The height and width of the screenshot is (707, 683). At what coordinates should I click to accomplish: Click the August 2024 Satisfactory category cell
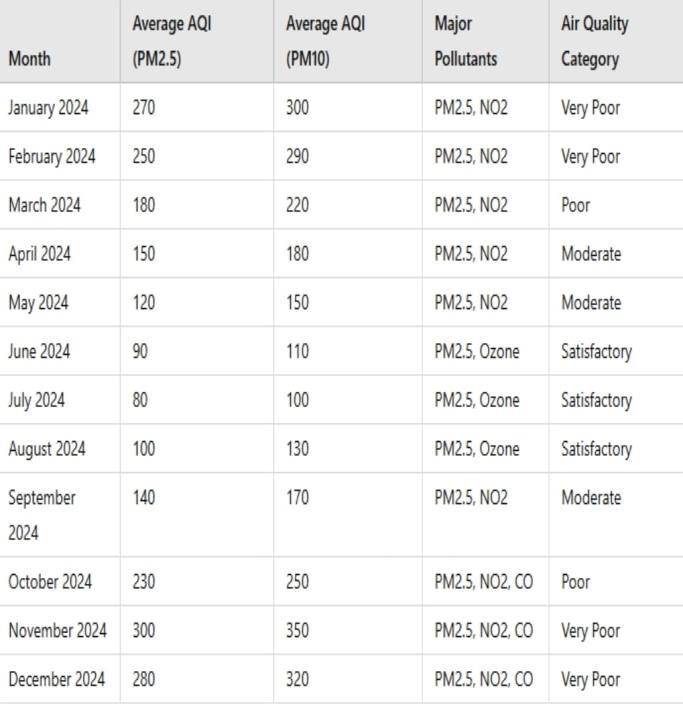tap(596, 449)
